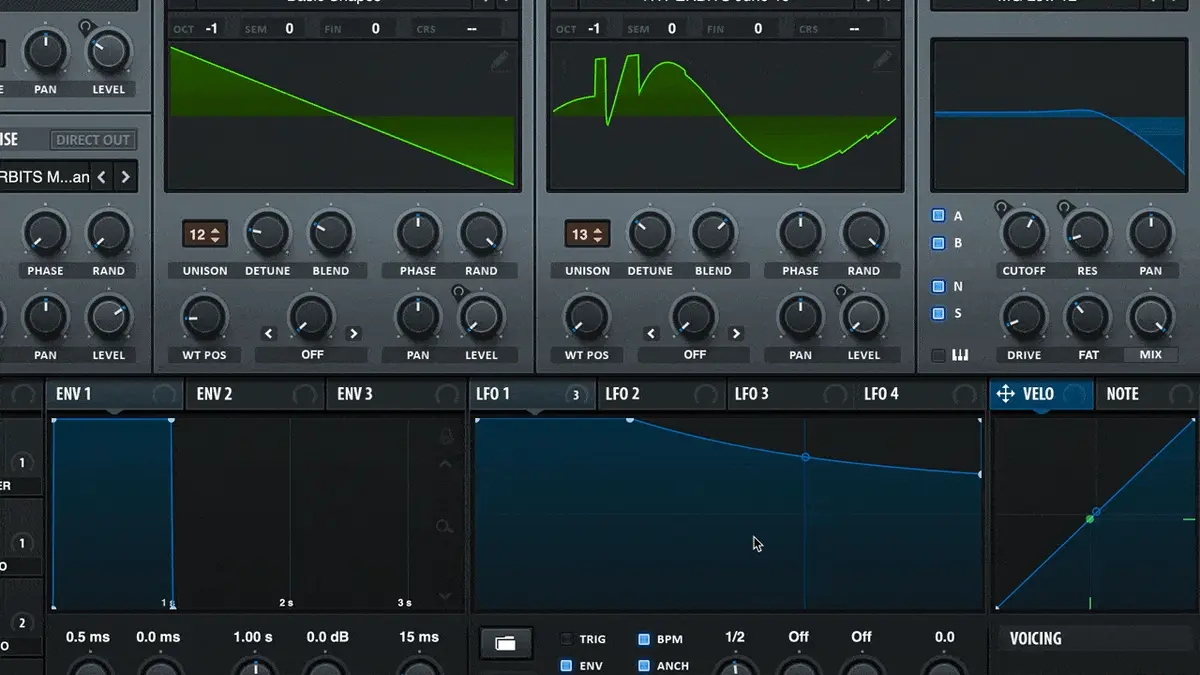Click the ENV 1 attack value 0.5 ms

click(88, 637)
